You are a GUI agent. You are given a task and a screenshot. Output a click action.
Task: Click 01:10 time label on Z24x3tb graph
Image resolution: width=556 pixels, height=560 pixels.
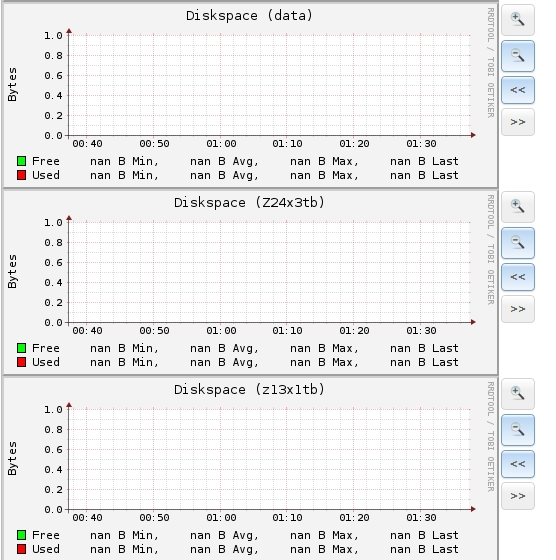pos(287,331)
